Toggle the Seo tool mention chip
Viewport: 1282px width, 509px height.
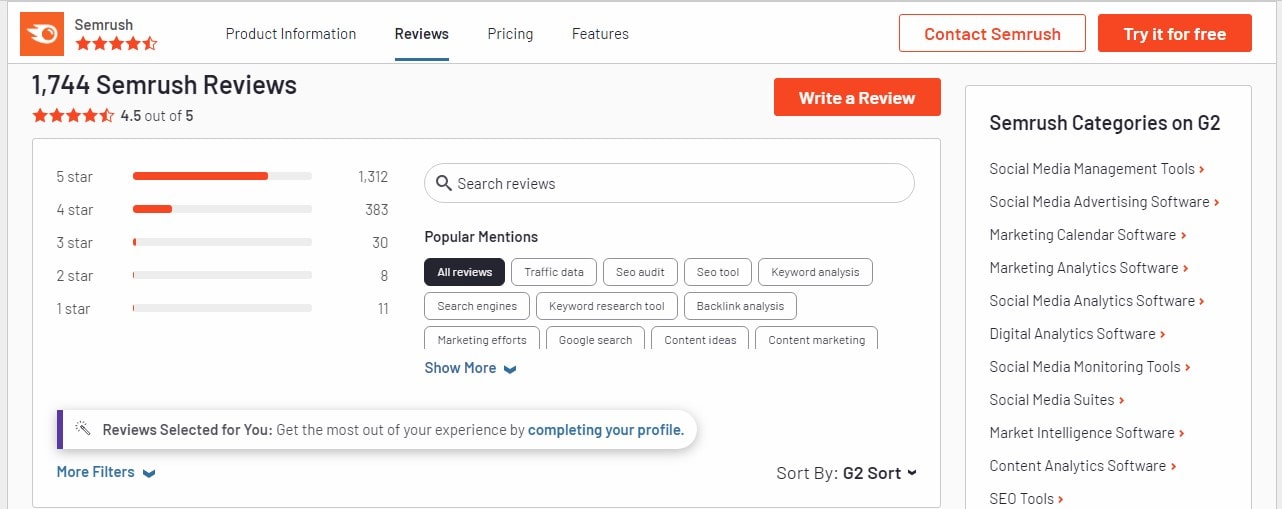(718, 272)
